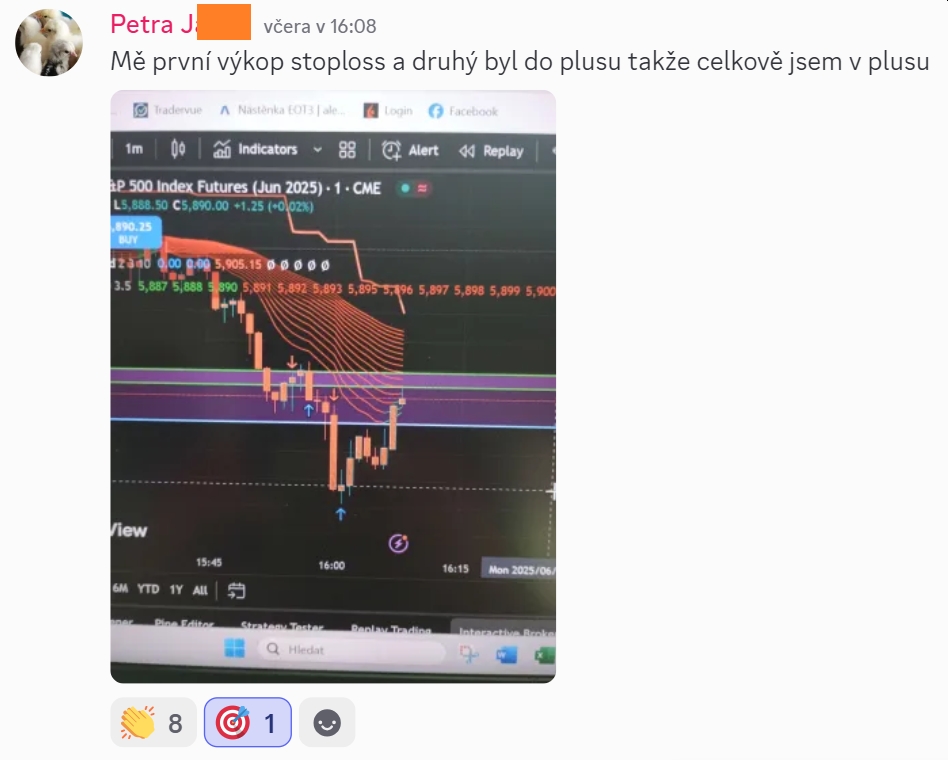Viewport: 948px width, 760px height.
Task: Open Petra's profile avatar picture
Action: (49, 42)
